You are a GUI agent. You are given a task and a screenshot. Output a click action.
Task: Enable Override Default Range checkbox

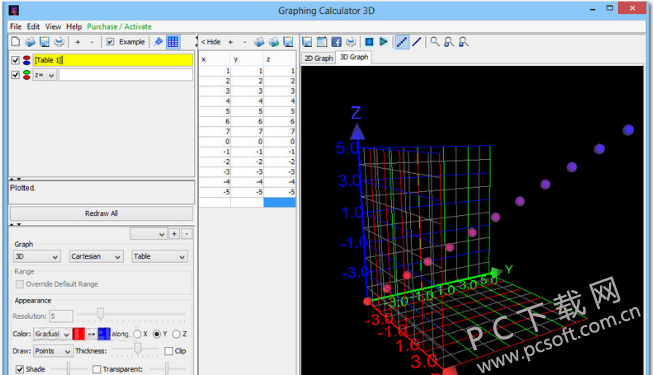20,284
